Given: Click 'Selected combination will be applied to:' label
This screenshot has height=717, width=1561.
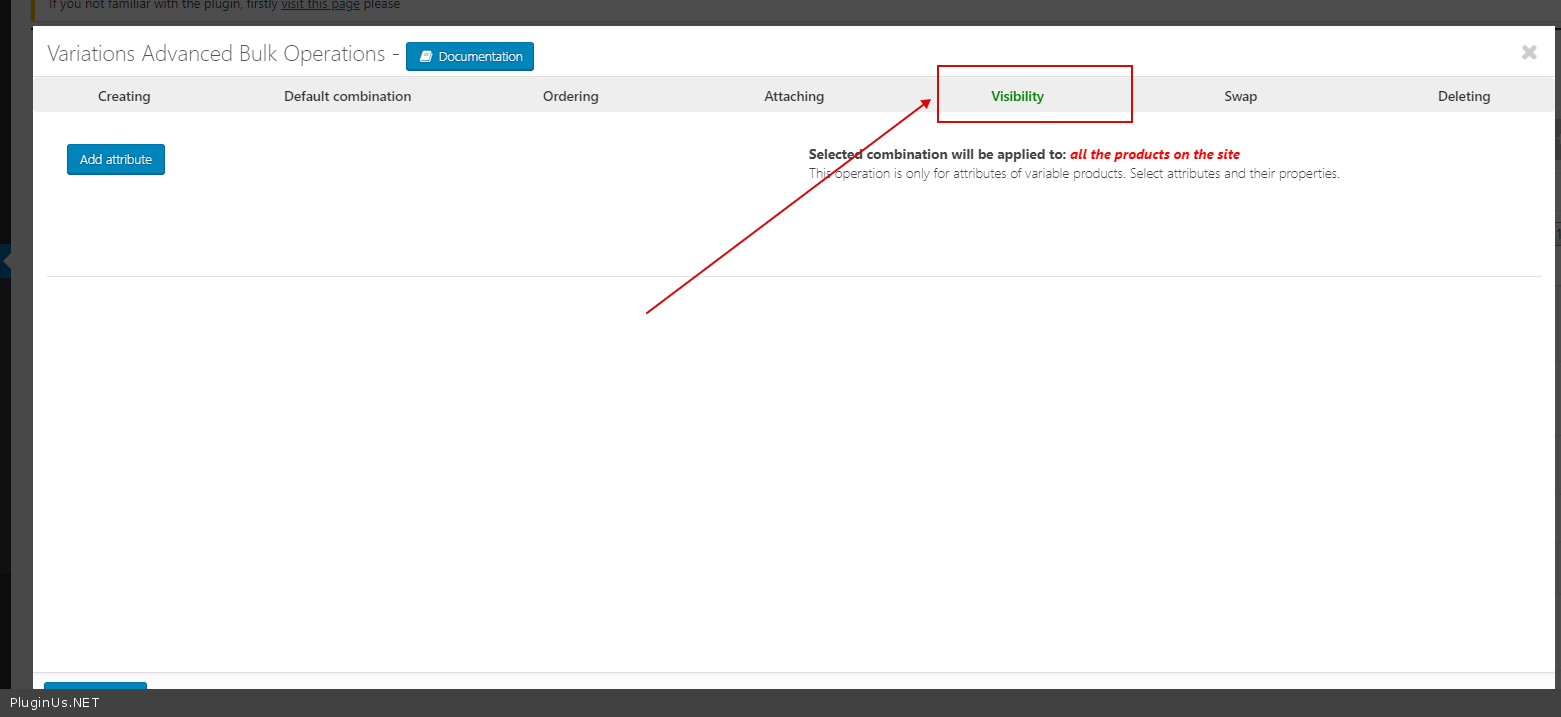Looking at the screenshot, I should click(x=937, y=154).
